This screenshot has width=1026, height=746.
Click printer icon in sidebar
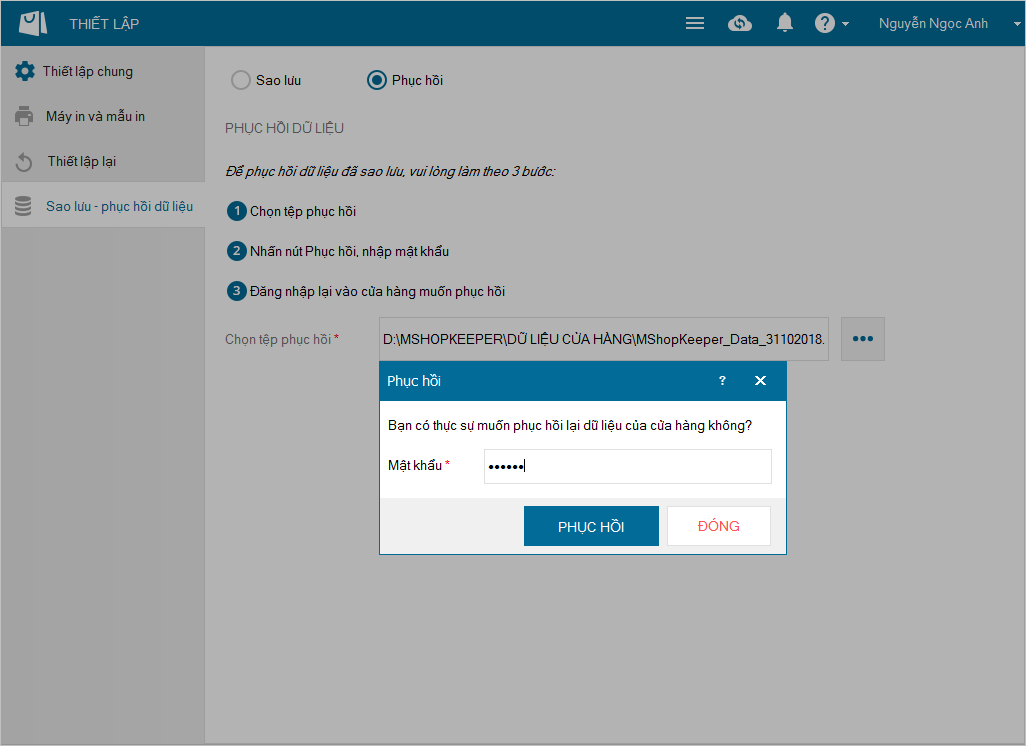pyautogui.click(x=24, y=116)
